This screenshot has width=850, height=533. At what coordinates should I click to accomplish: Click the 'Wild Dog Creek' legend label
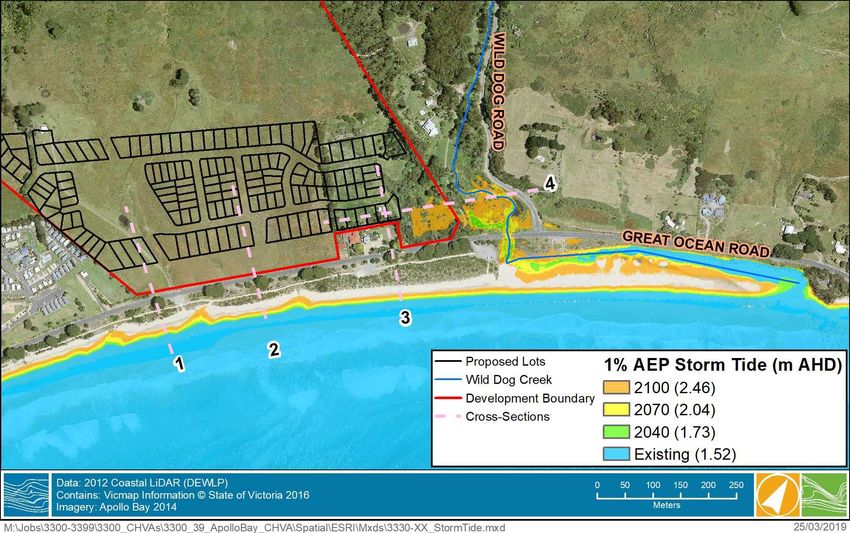(x=508, y=380)
